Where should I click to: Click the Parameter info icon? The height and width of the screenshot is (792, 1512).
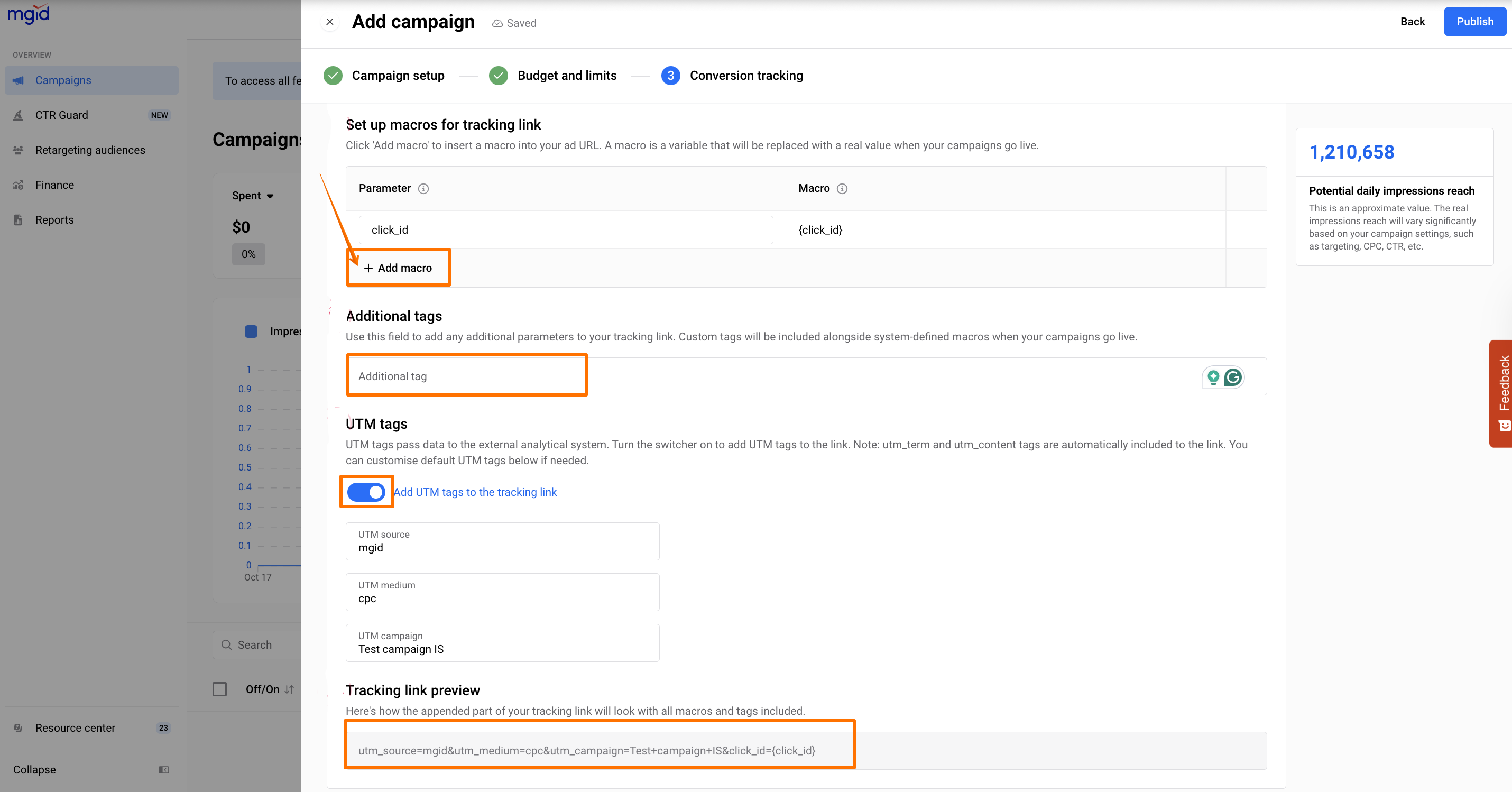point(423,188)
